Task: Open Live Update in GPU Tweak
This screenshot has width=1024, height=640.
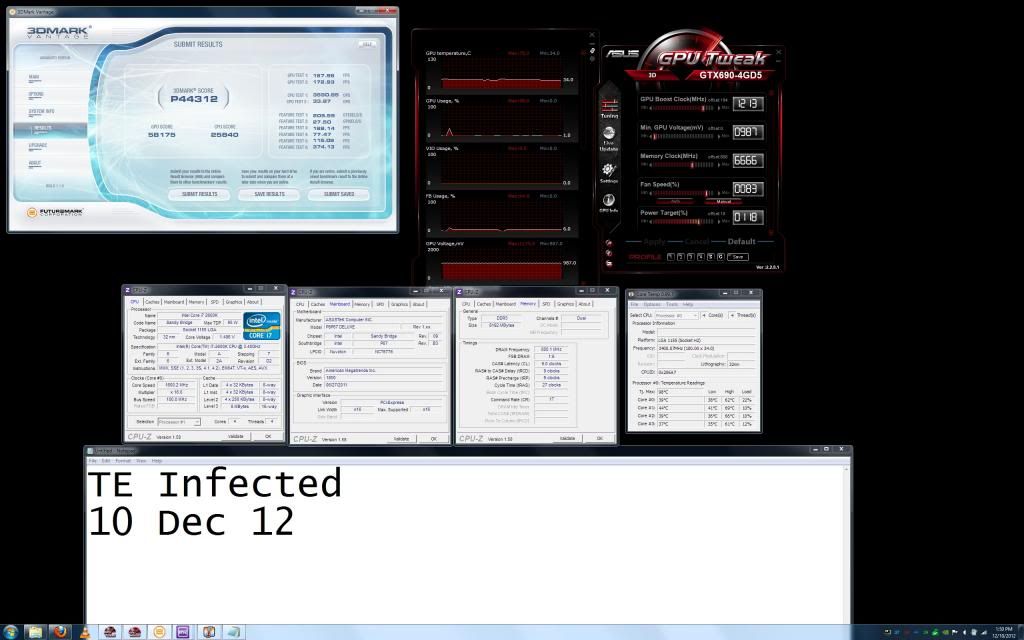Action: point(609,138)
